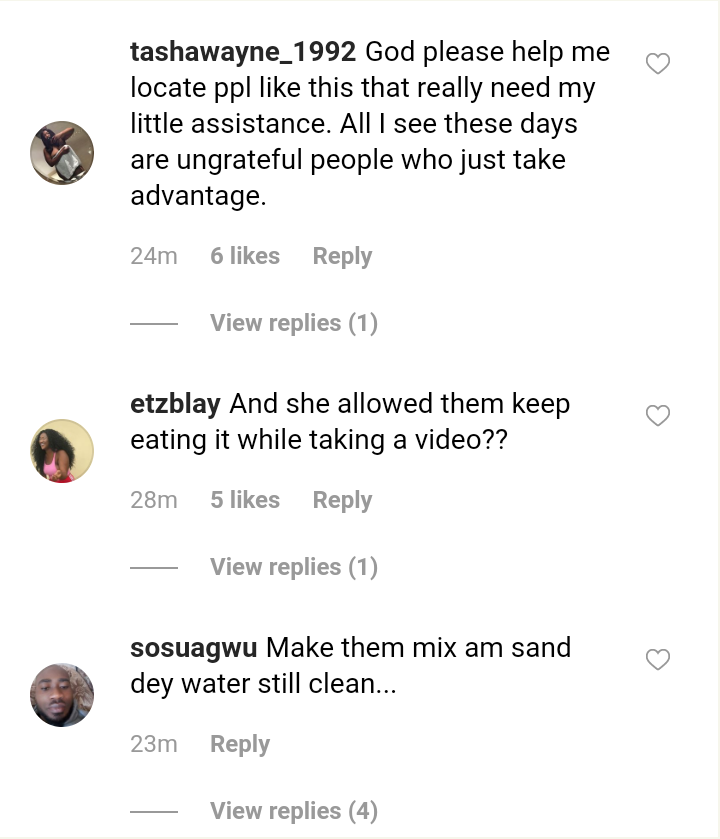The image size is (720, 839).
Task: Click the 24m timestamp on first comment
Action: pyautogui.click(x=154, y=256)
